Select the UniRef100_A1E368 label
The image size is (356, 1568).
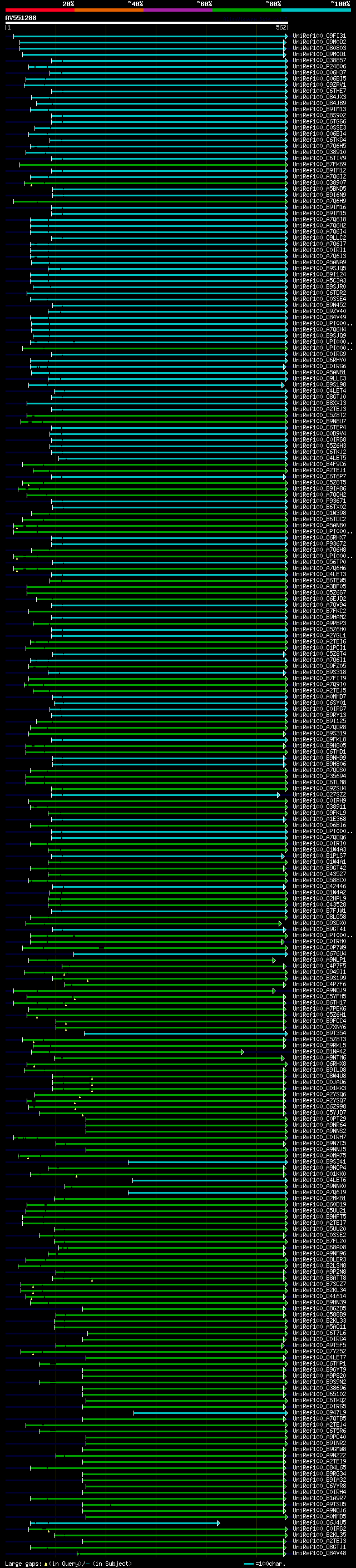pos(319,819)
